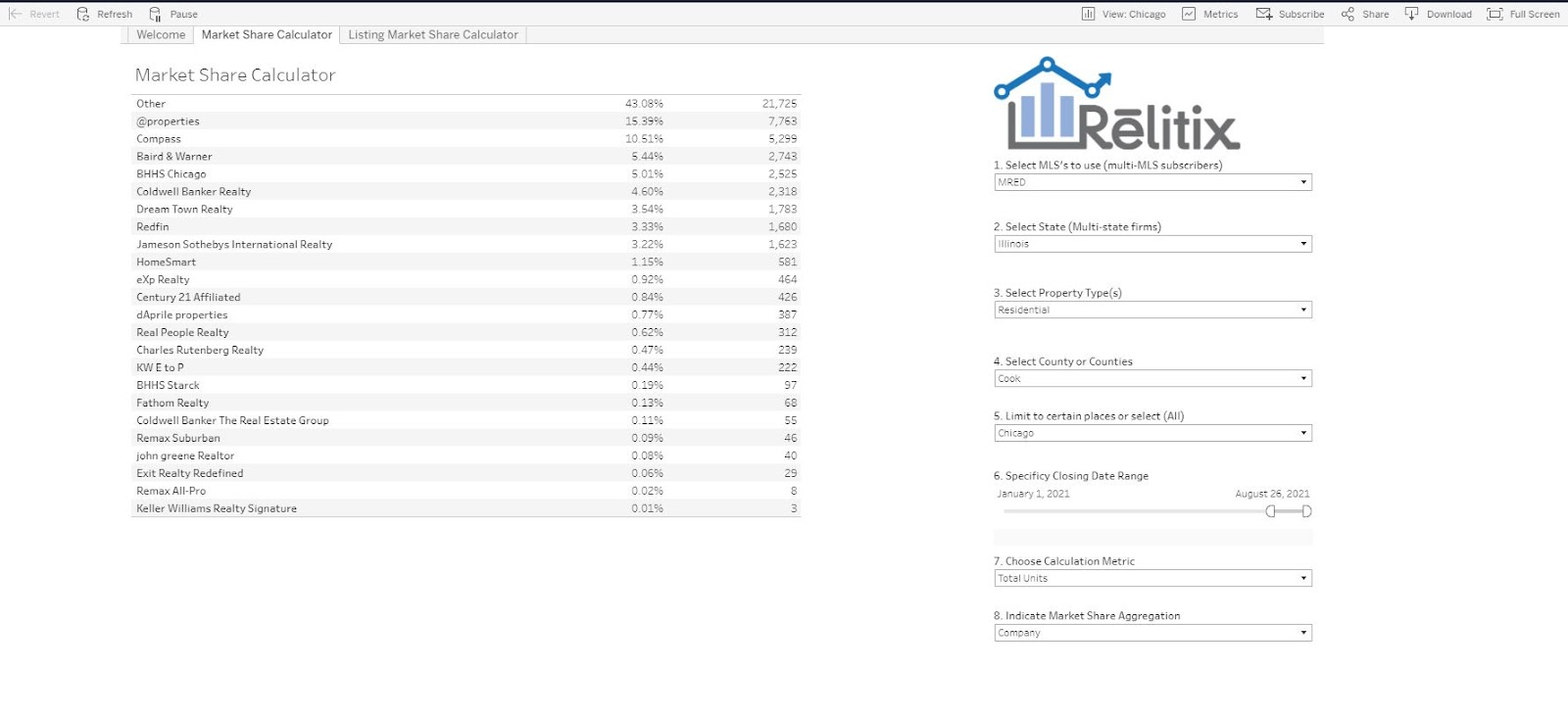Click the 10.51% share value
The height and width of the screenshot is (718, 1568).
[x=644, y=139]
